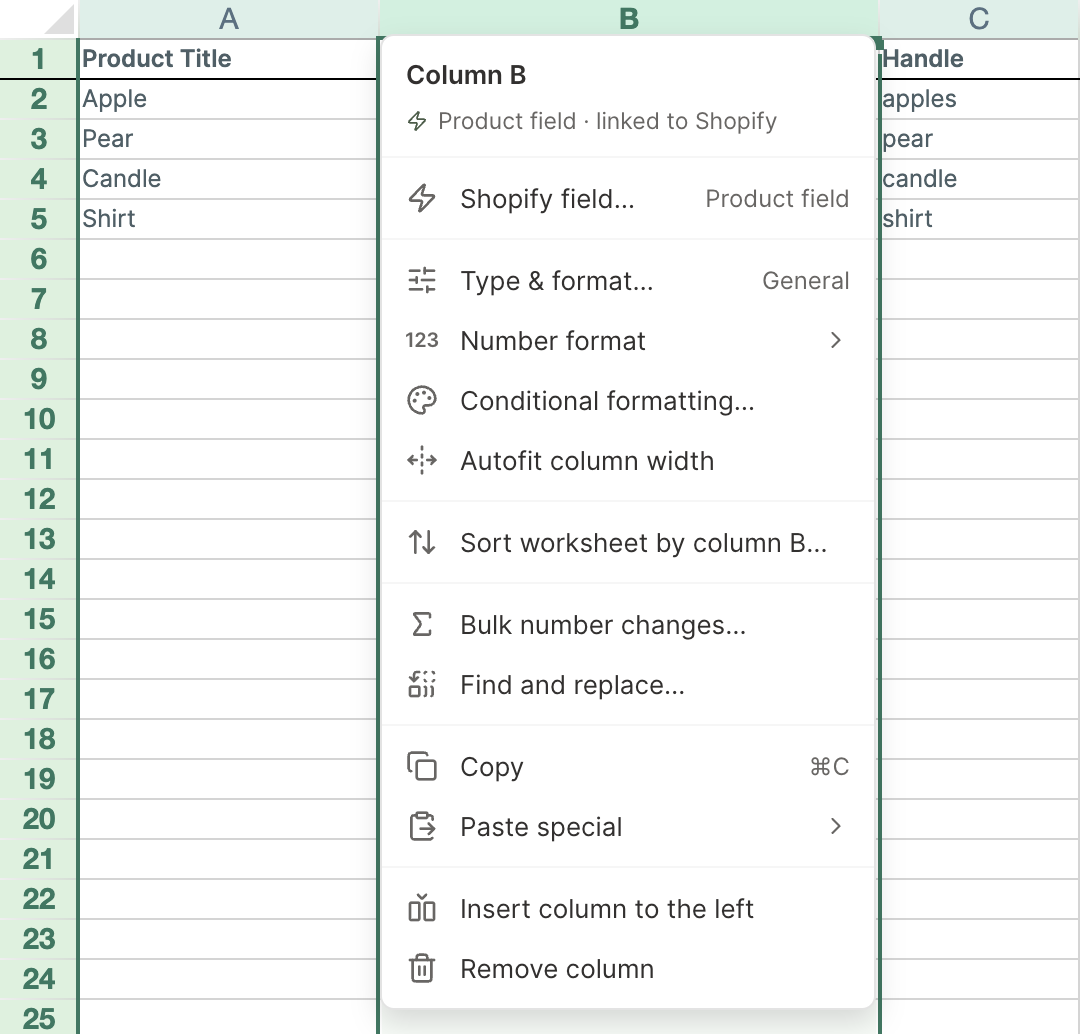Open Bulk number changes... dialog

point(627,624)
